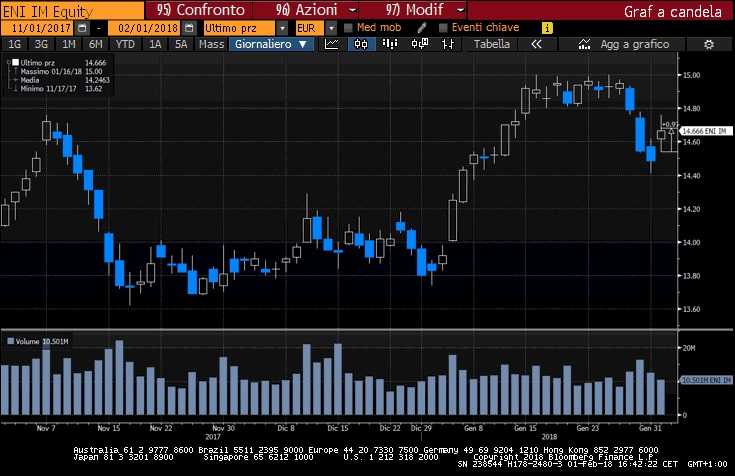Image resolution: width=735 pixels, height=476 pixels.
Task: Select 5A range tab
Action: 181,44
